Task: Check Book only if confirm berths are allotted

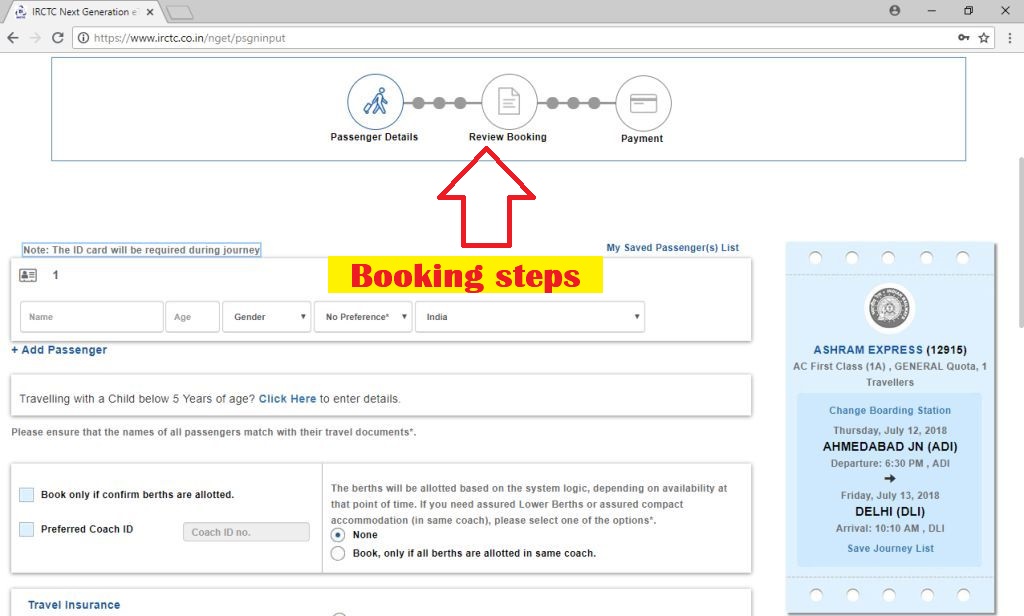Action: pyautogui.click(x=28, y=494)
